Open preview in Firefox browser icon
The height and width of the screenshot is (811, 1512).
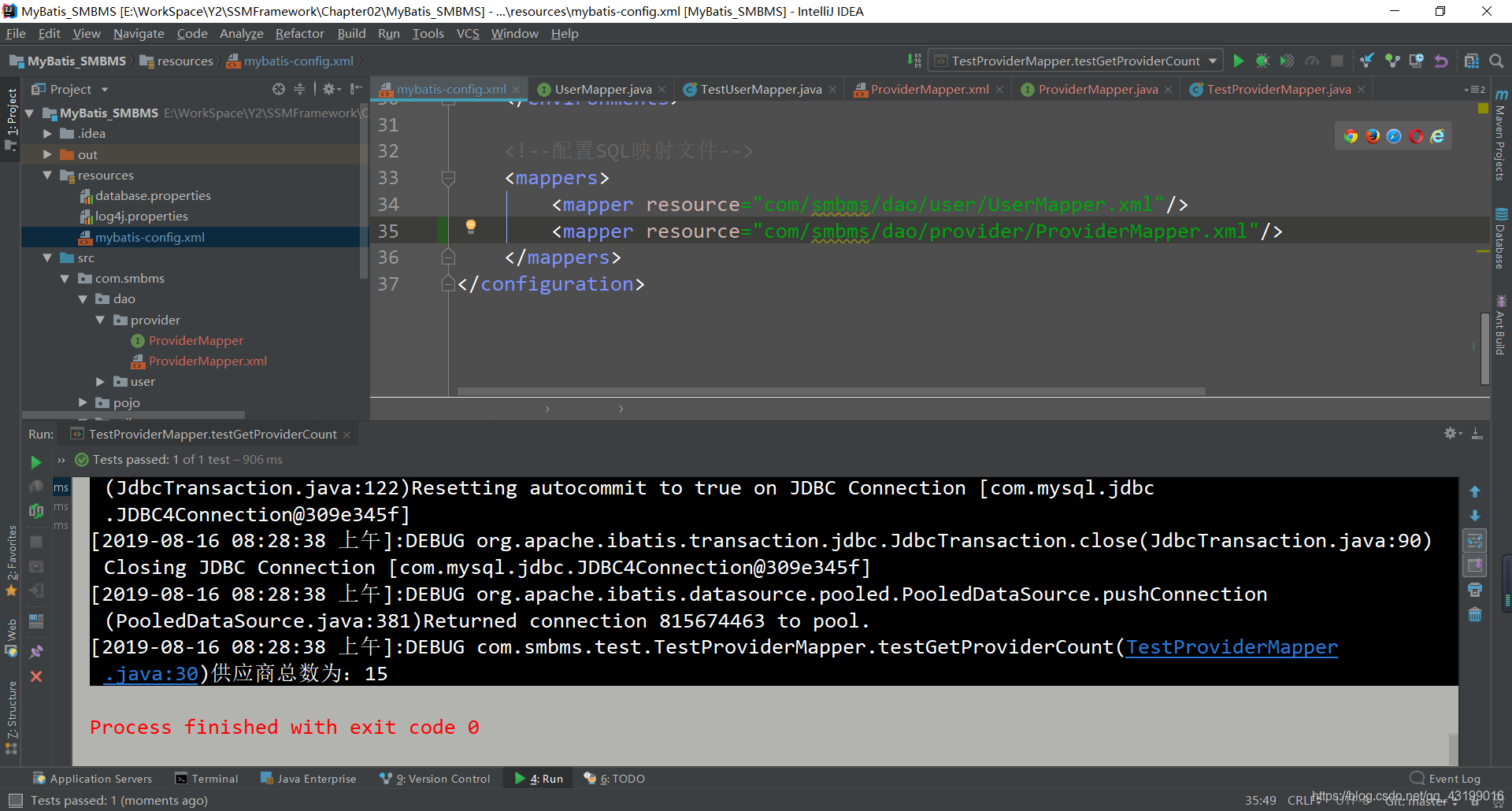1373,136
